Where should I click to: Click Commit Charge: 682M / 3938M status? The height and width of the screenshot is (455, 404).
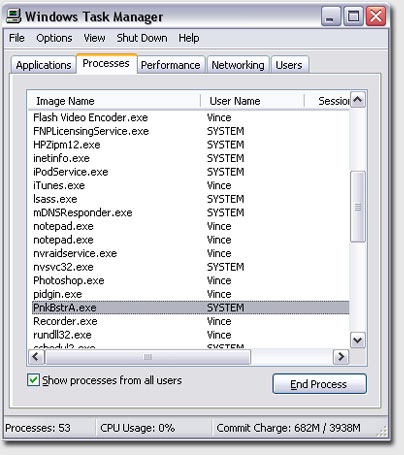(x=289, y=428)
